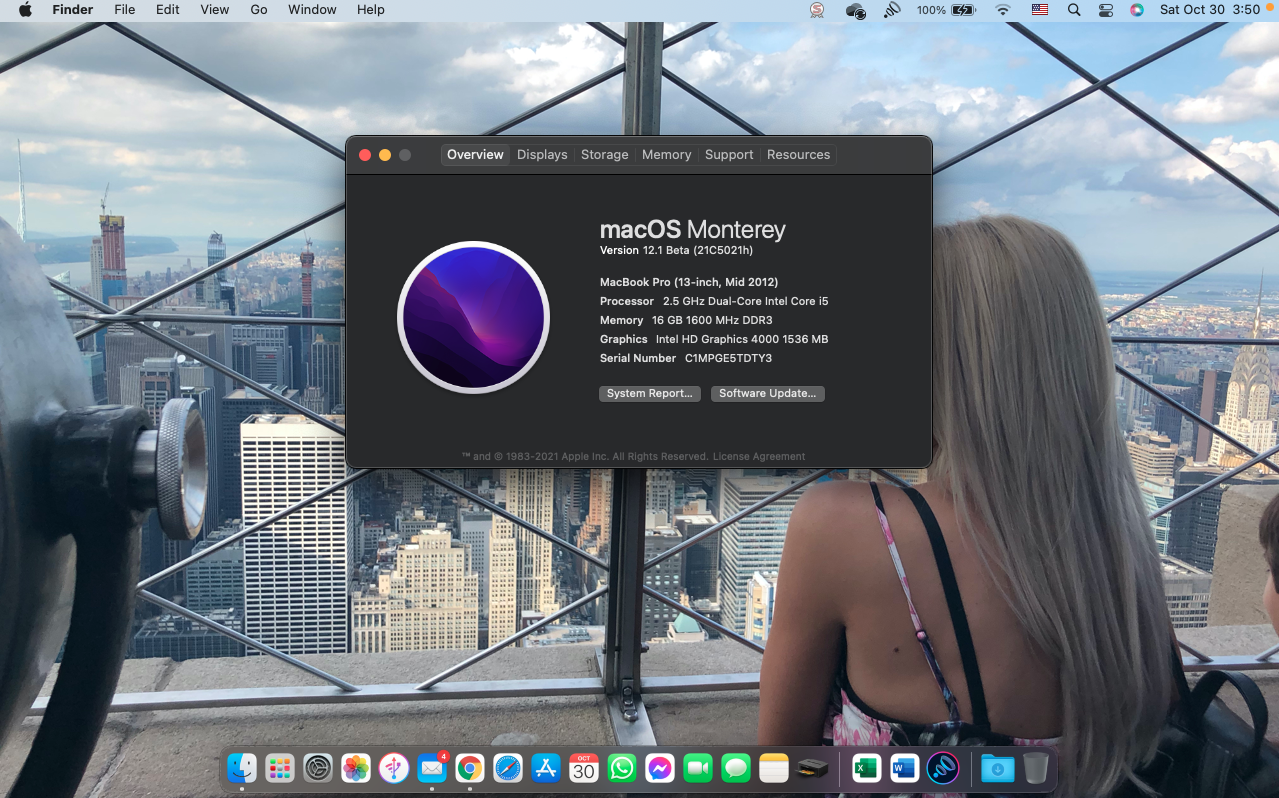The image size is (1279, 798).
Task: Open Launchpad in the Dock
Action: (280, 768)
